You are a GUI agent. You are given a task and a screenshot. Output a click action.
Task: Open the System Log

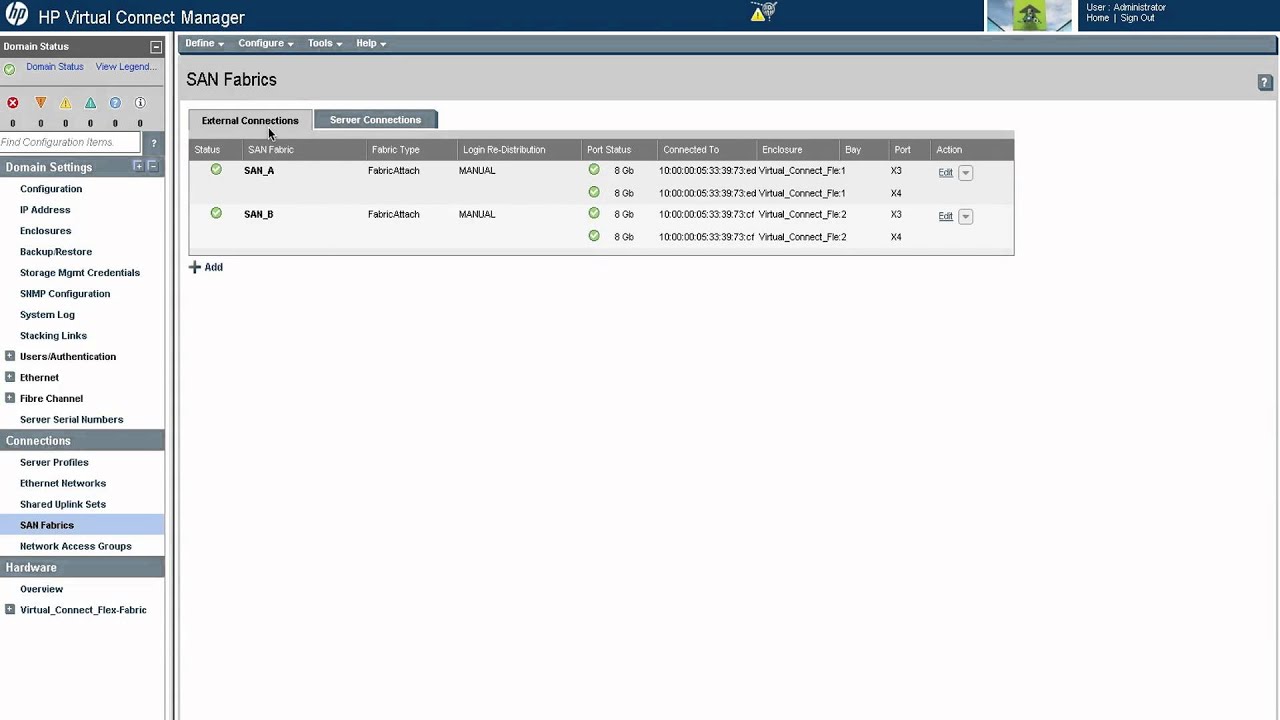pos(47,315)
